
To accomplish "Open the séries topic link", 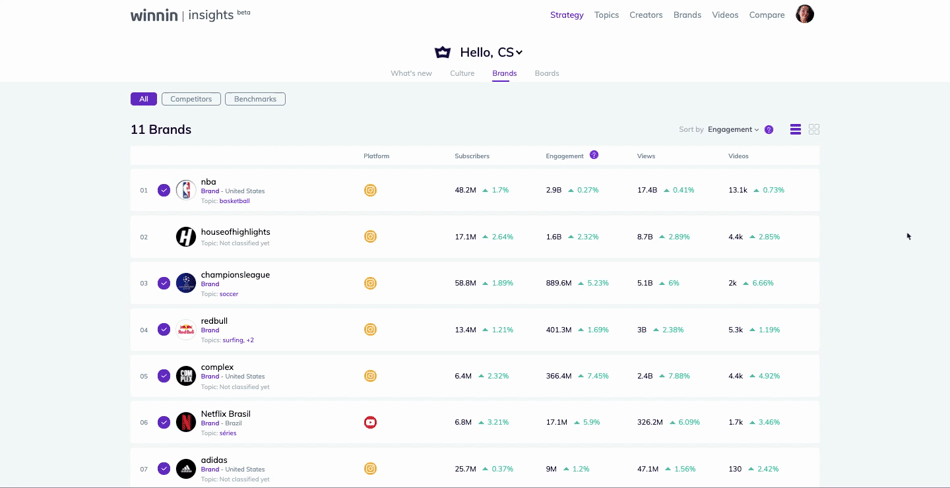I will pos(228,433).
